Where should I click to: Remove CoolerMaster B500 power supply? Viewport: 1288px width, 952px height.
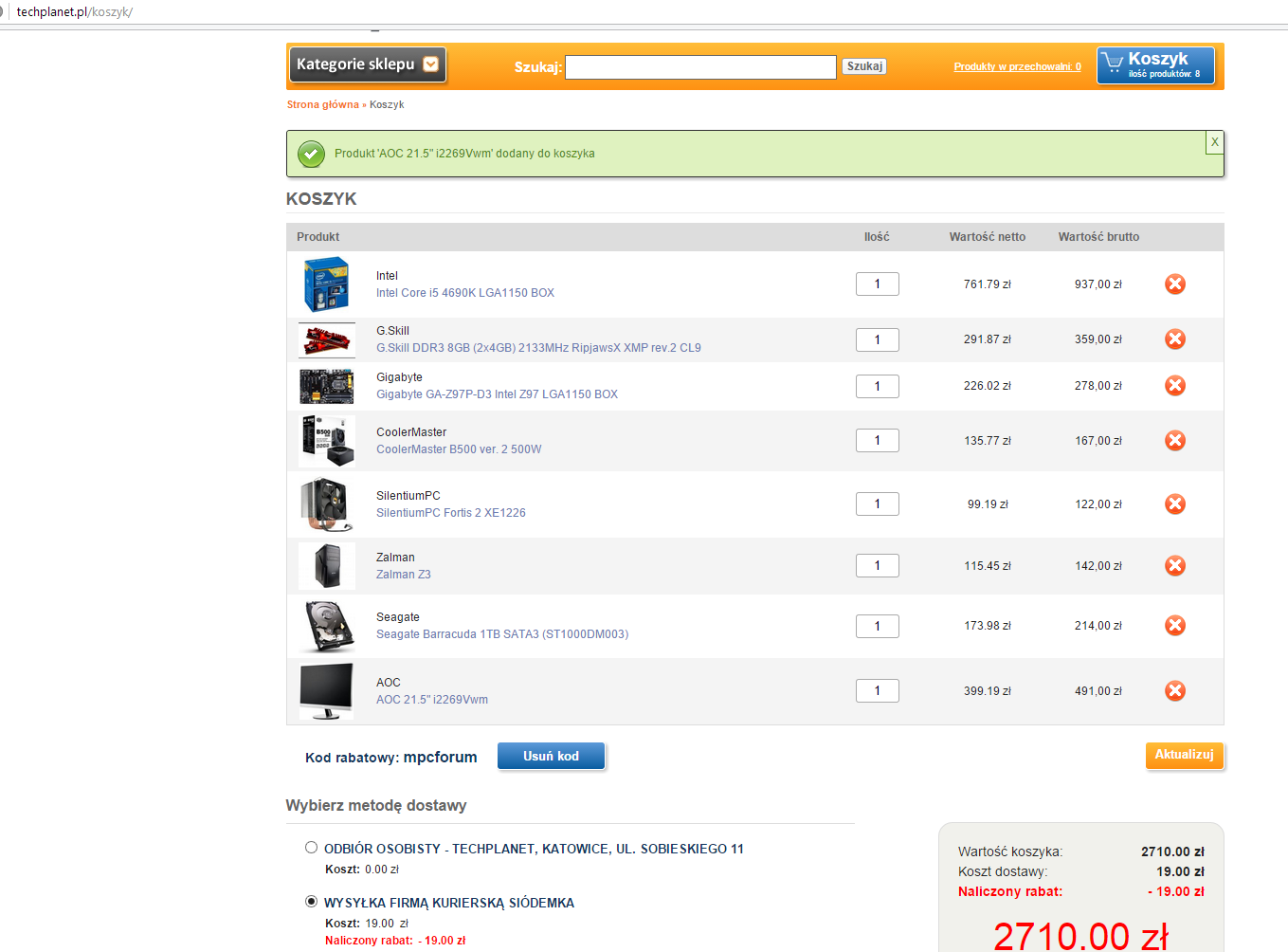coord(1175,441)
